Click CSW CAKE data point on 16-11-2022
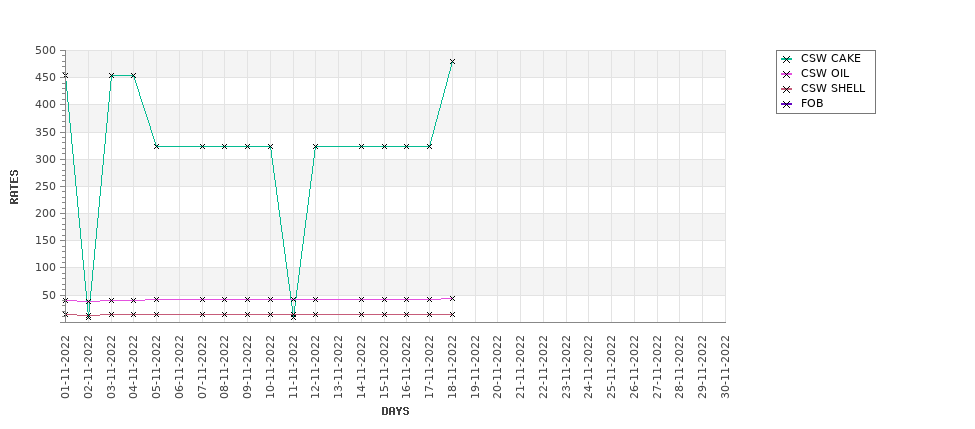 407,146
